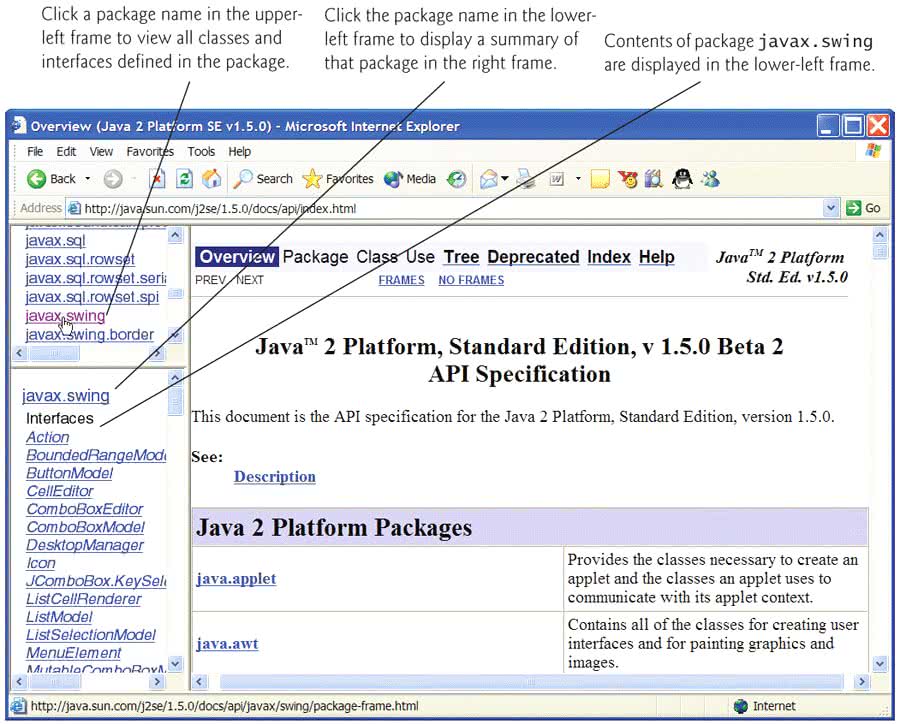Click the greyed Forward arrow button
Viewport: 900px width, 724px height.
[113, 179]
